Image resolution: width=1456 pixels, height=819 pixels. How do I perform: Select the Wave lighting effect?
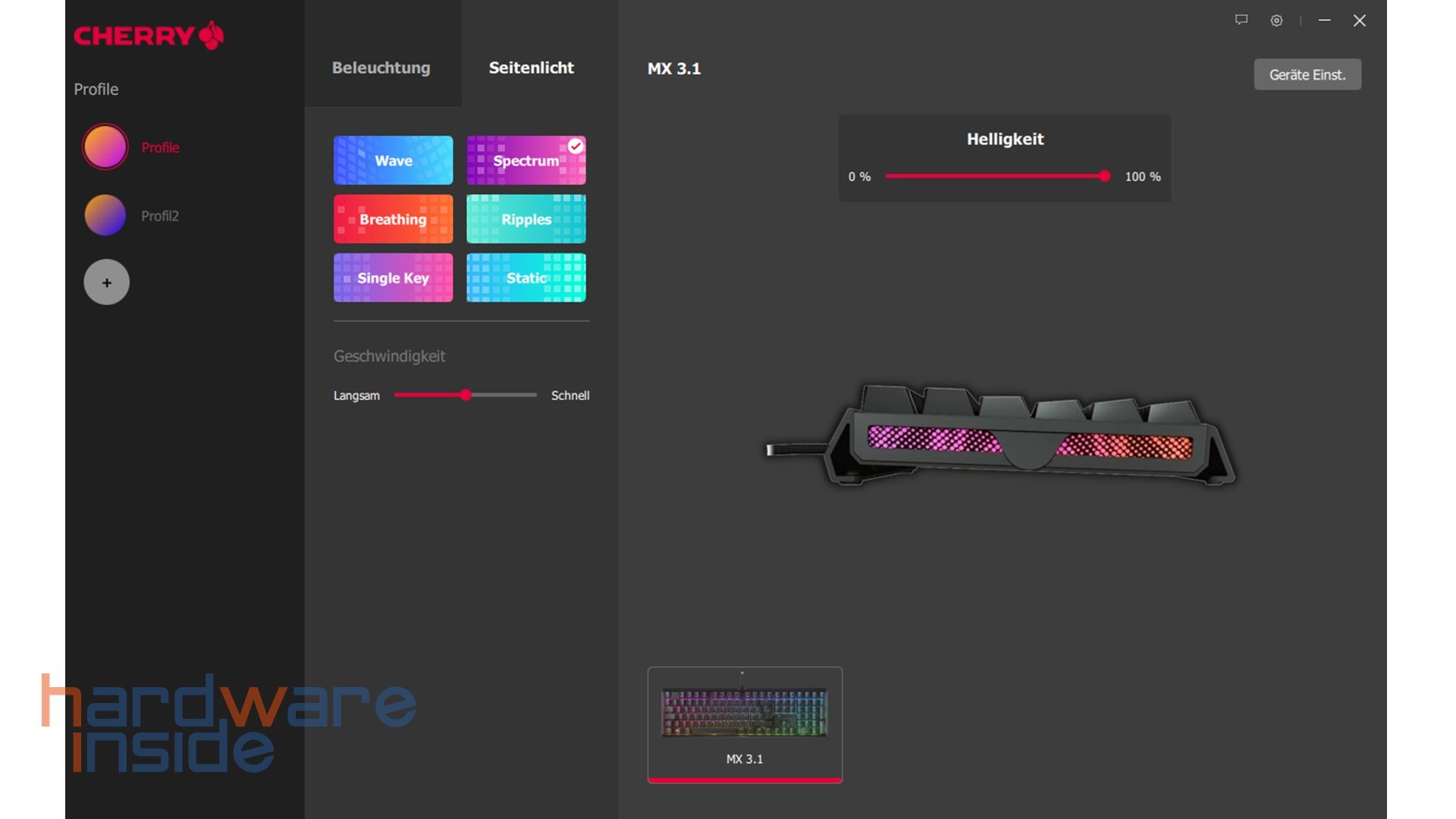[x=393, y=160]
